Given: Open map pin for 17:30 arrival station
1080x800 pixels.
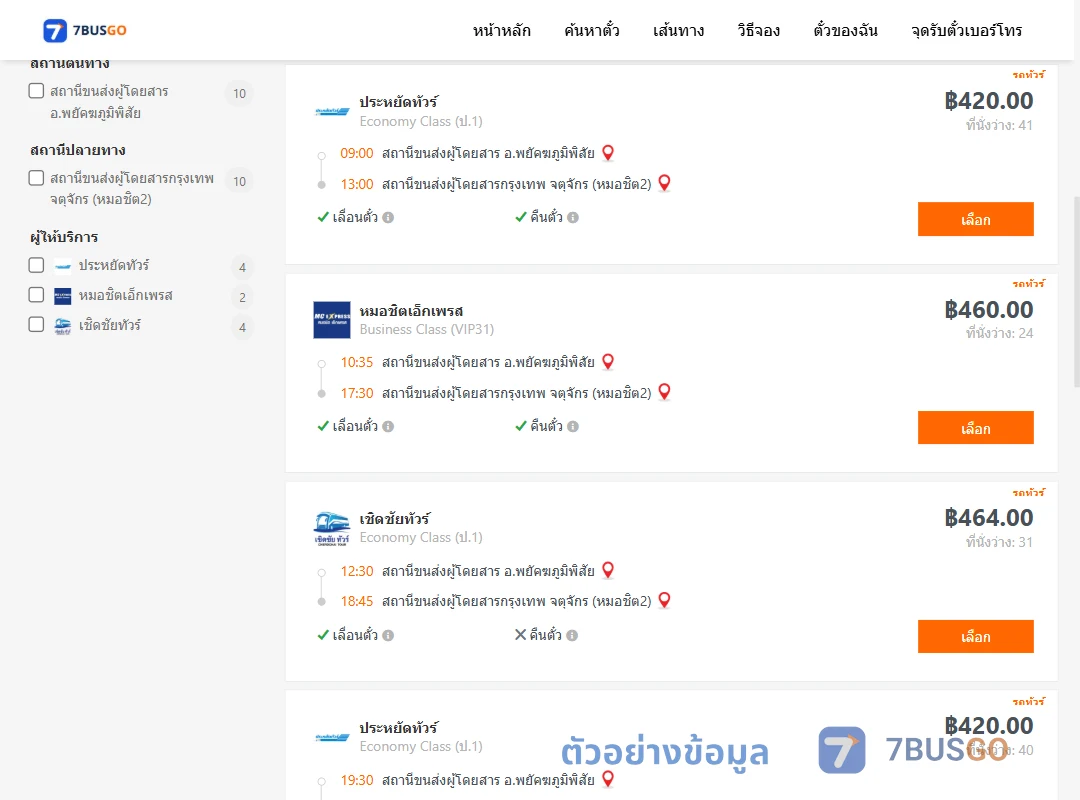Looking at the screenshot, I should [x=664, y=392].
